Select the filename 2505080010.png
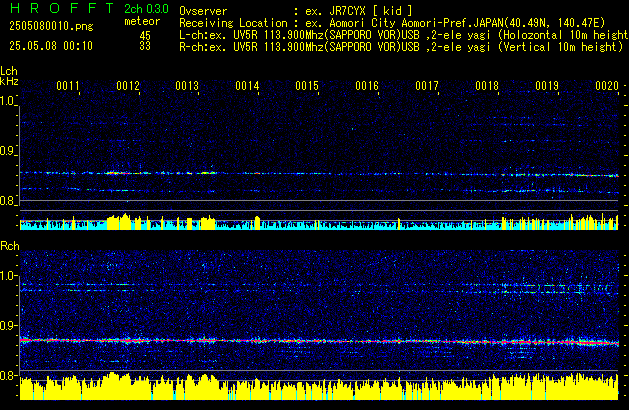Viewport: 629px width, 410px height. pyautogui.click(x=51, y=26)
